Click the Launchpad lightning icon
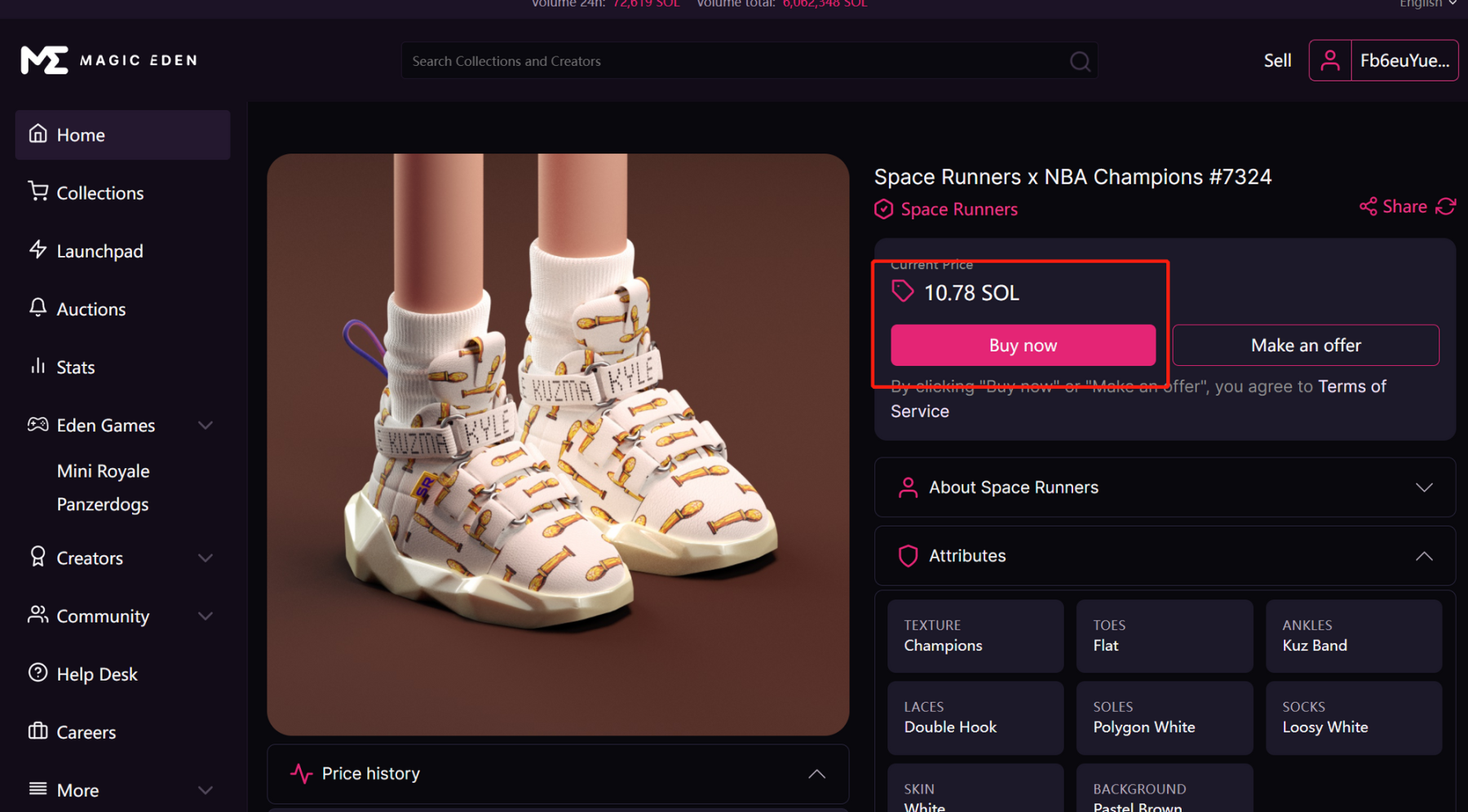The width and height of the screenshot is (1468, 812). point(38,250)
